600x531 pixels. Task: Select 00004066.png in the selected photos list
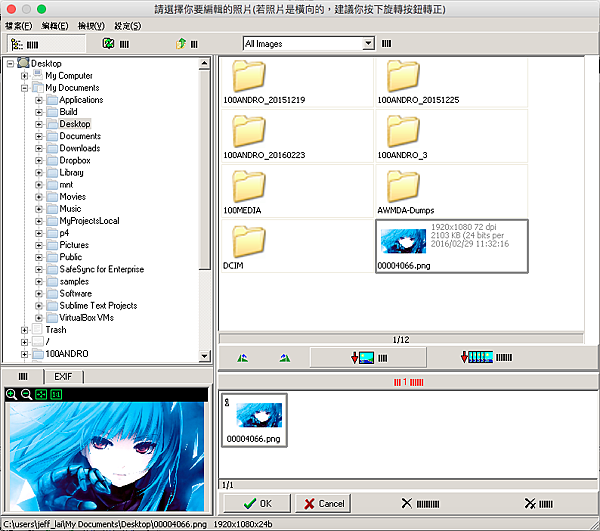254,420
